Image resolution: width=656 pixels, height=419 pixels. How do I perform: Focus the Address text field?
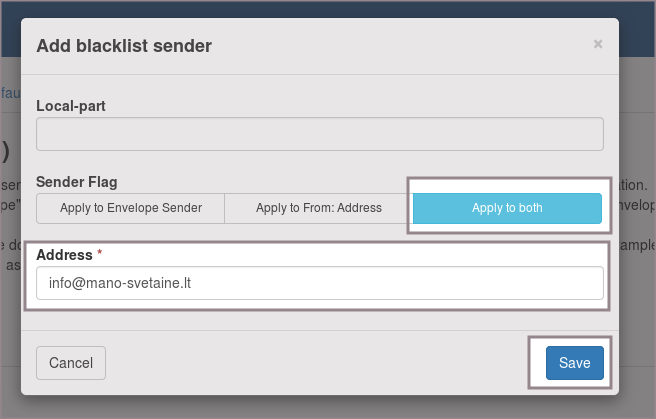coord(320,283)
